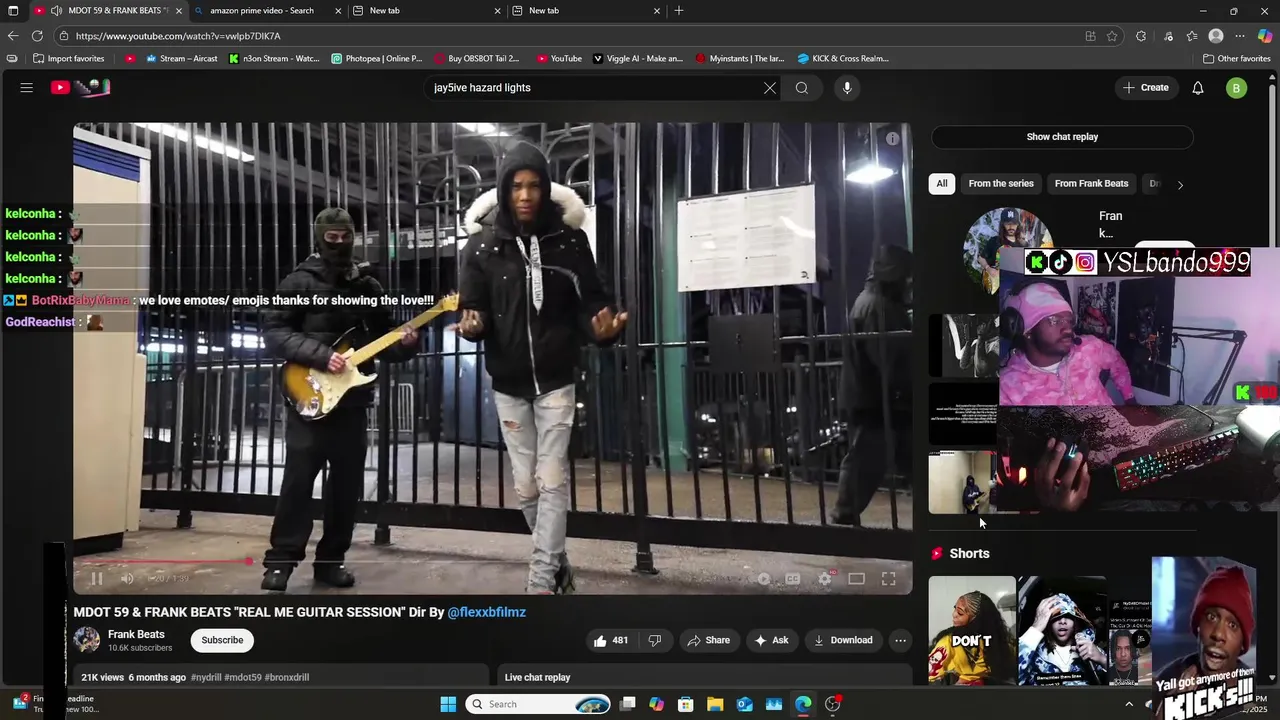1280x720 pixels.
Task: Open the account avatar menu
Action: pyautogui.click(x=1237, y=88)
